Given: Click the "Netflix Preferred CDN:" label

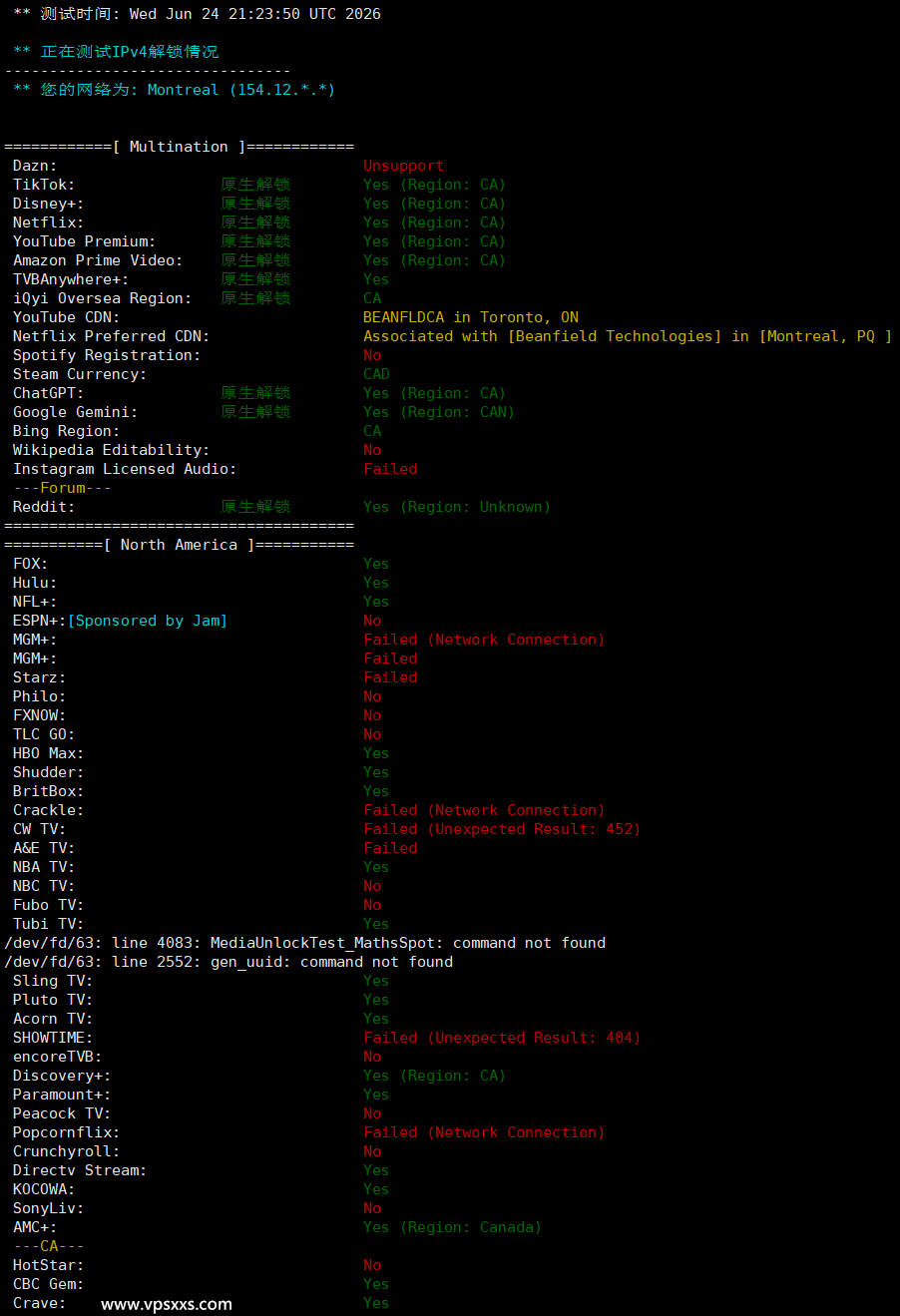Looking at the screenshot, I should tap(112, 336).
